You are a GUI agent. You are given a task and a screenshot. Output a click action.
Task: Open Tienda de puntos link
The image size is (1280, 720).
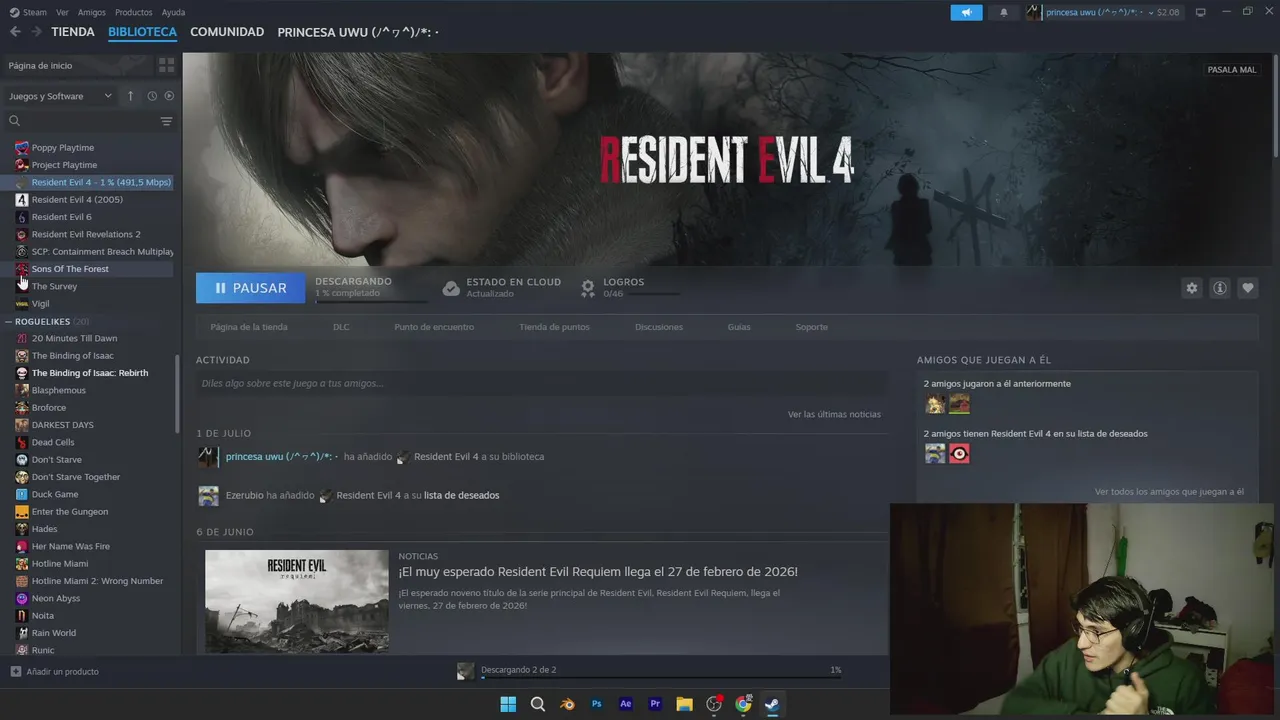(554, 327)
